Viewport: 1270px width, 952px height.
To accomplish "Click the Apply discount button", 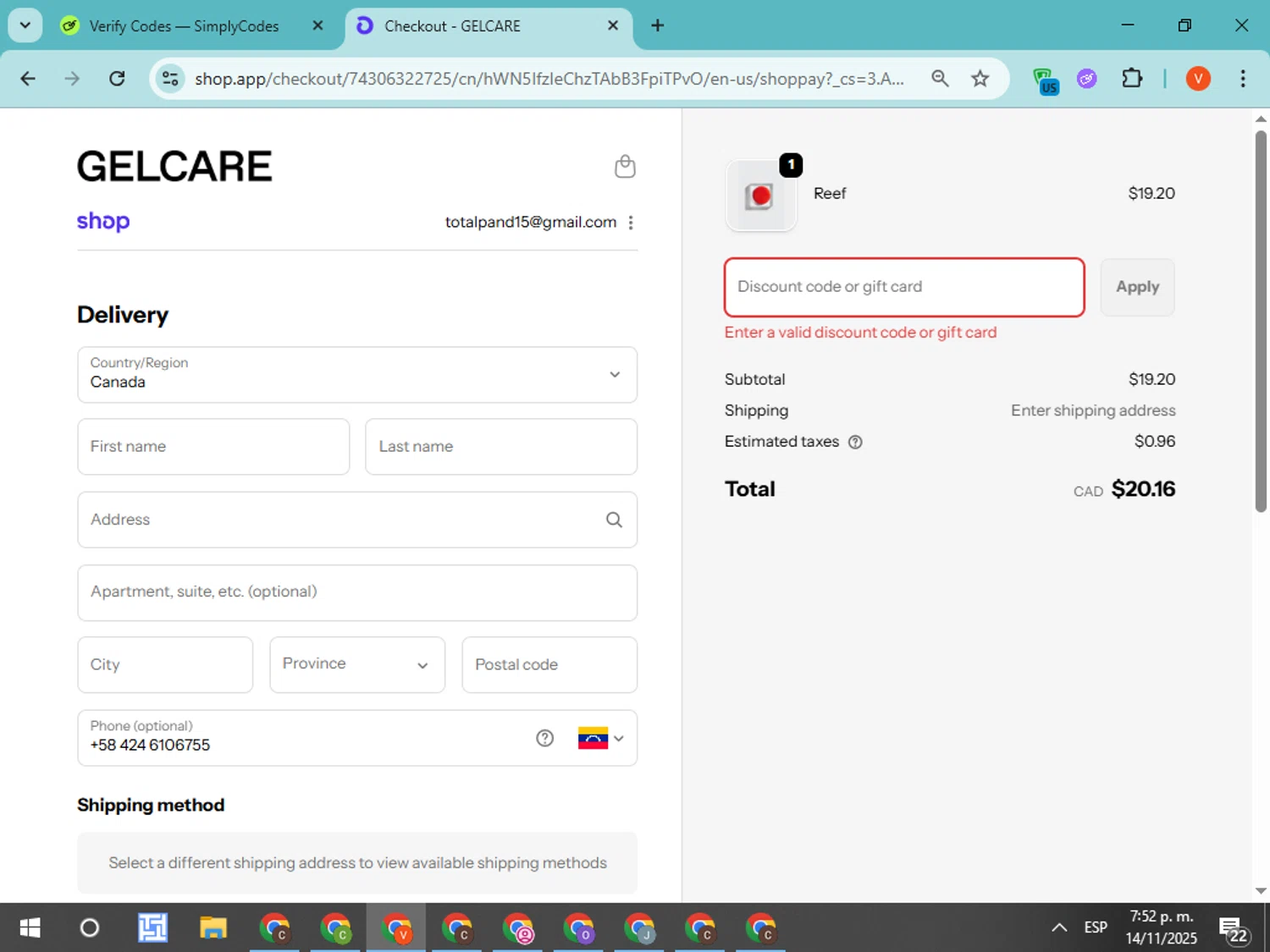I will (1137, 287).
